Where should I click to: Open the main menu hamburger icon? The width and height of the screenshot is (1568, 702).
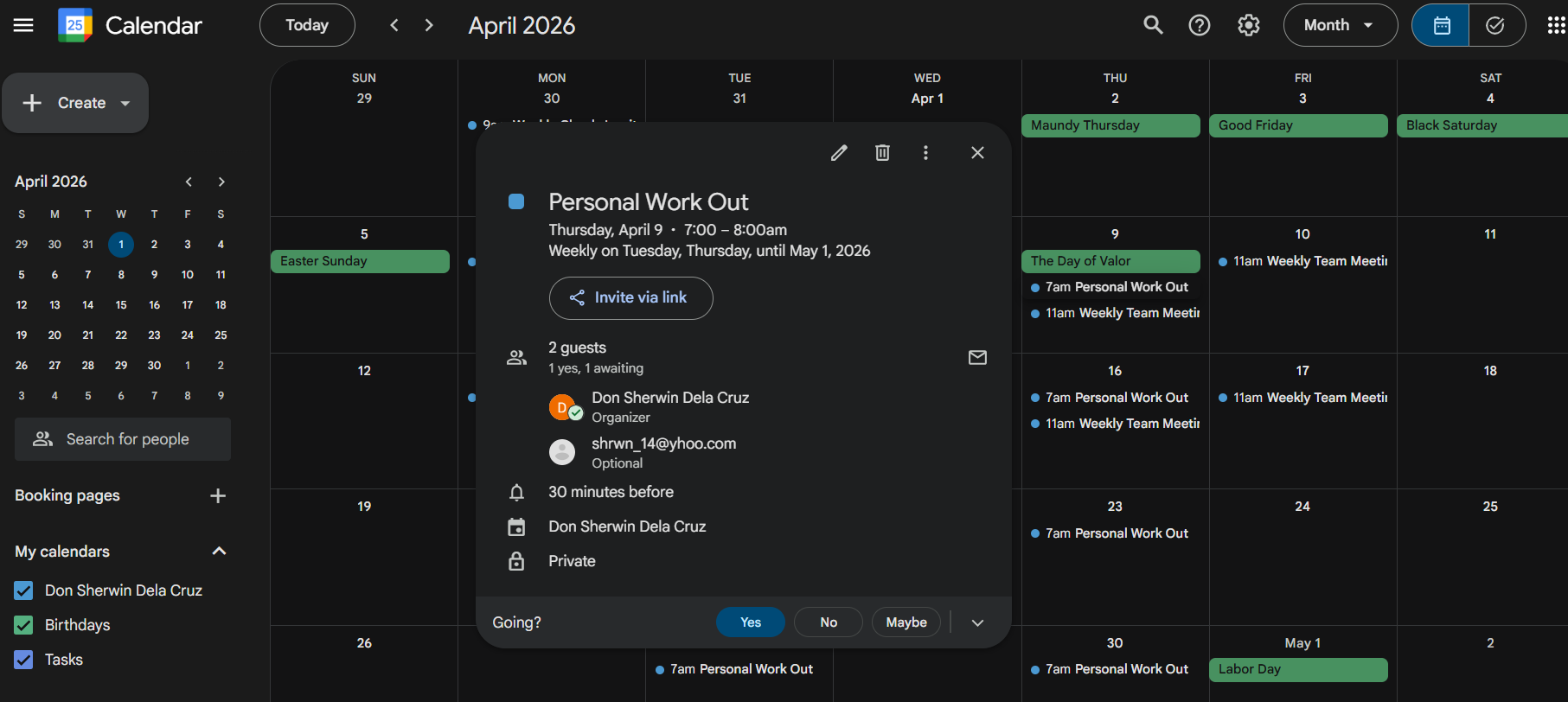pyautogui.click(x=23, y=25)
